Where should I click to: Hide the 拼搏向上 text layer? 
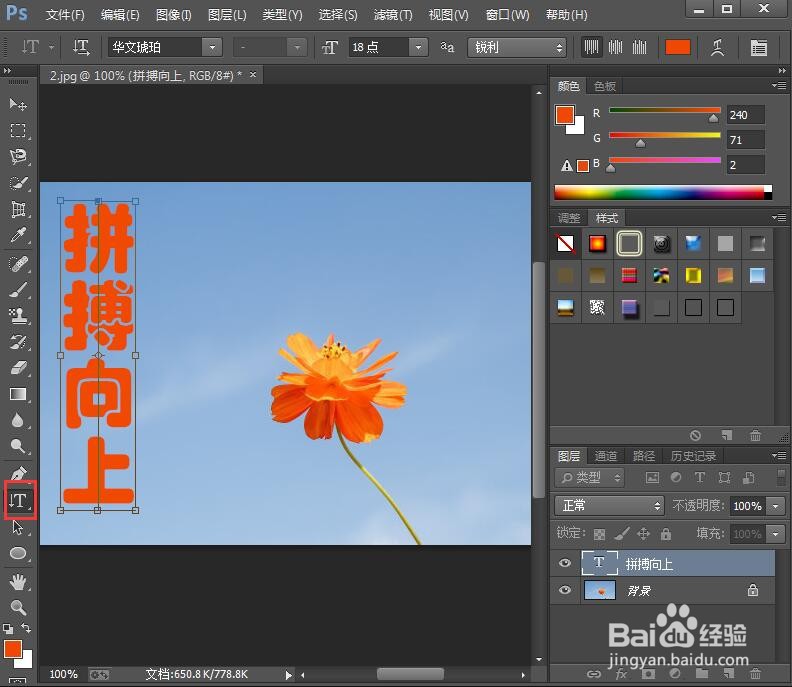[565, 563]
